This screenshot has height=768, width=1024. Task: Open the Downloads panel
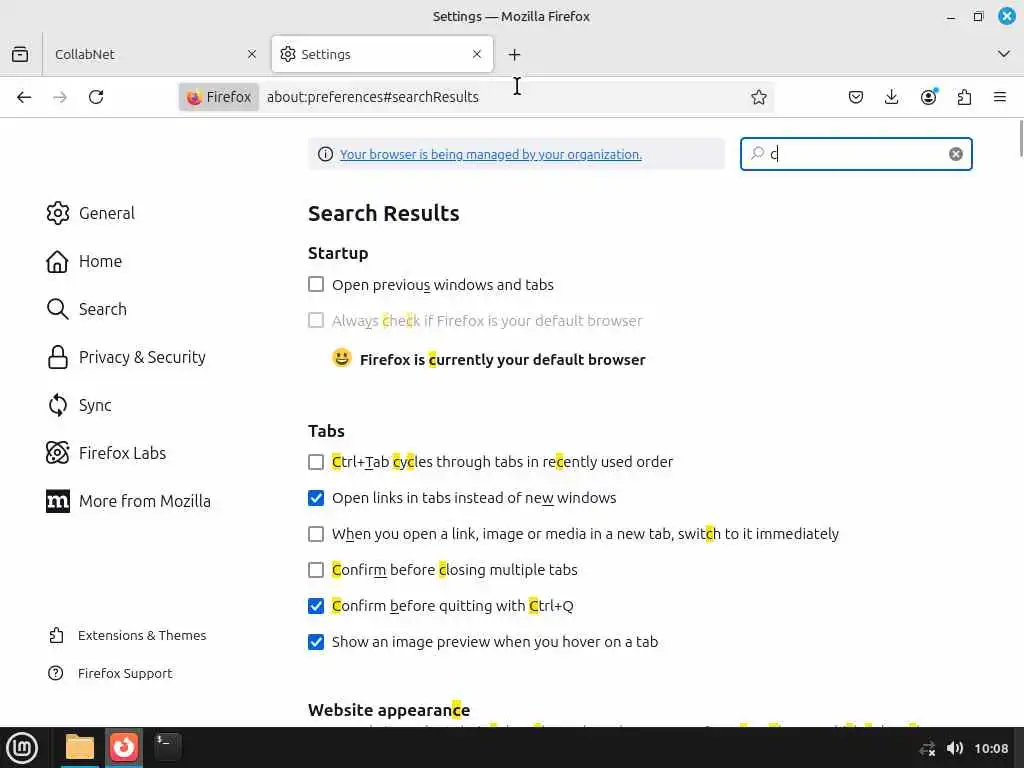pyautogui.click(x=891, y=97)
